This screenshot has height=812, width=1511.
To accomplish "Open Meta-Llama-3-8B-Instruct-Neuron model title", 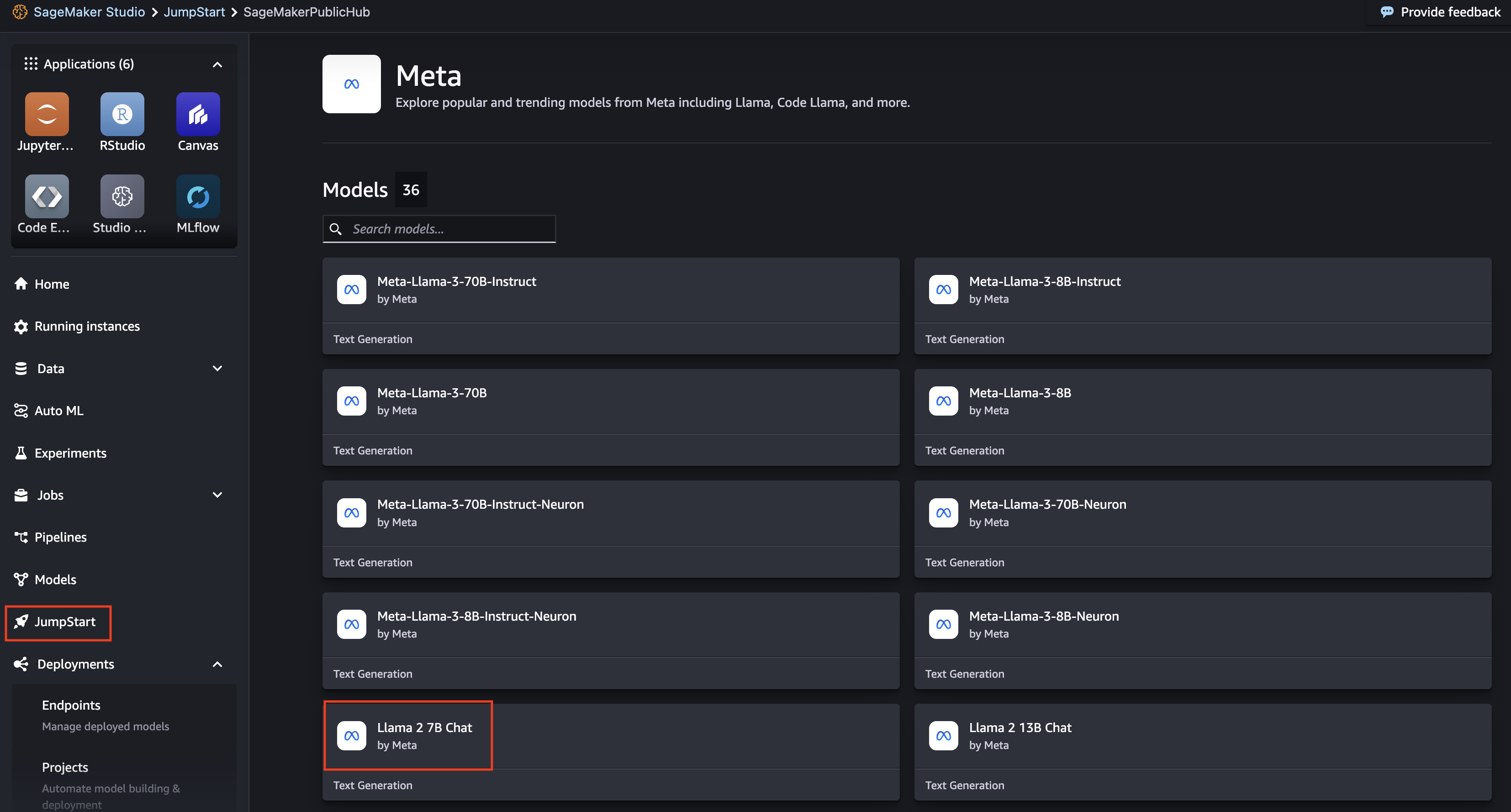I will tap(477, 616).
